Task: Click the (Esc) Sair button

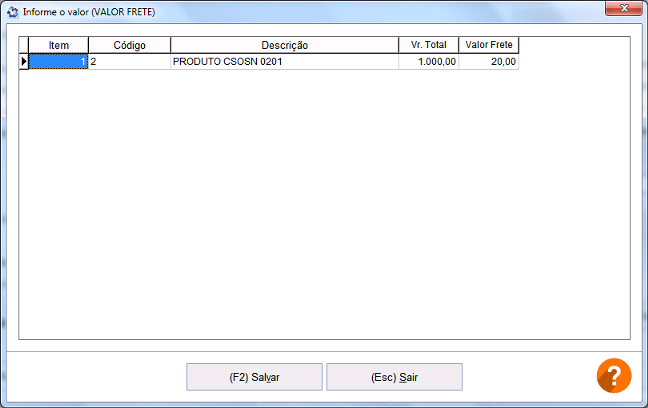Action: 394,377
